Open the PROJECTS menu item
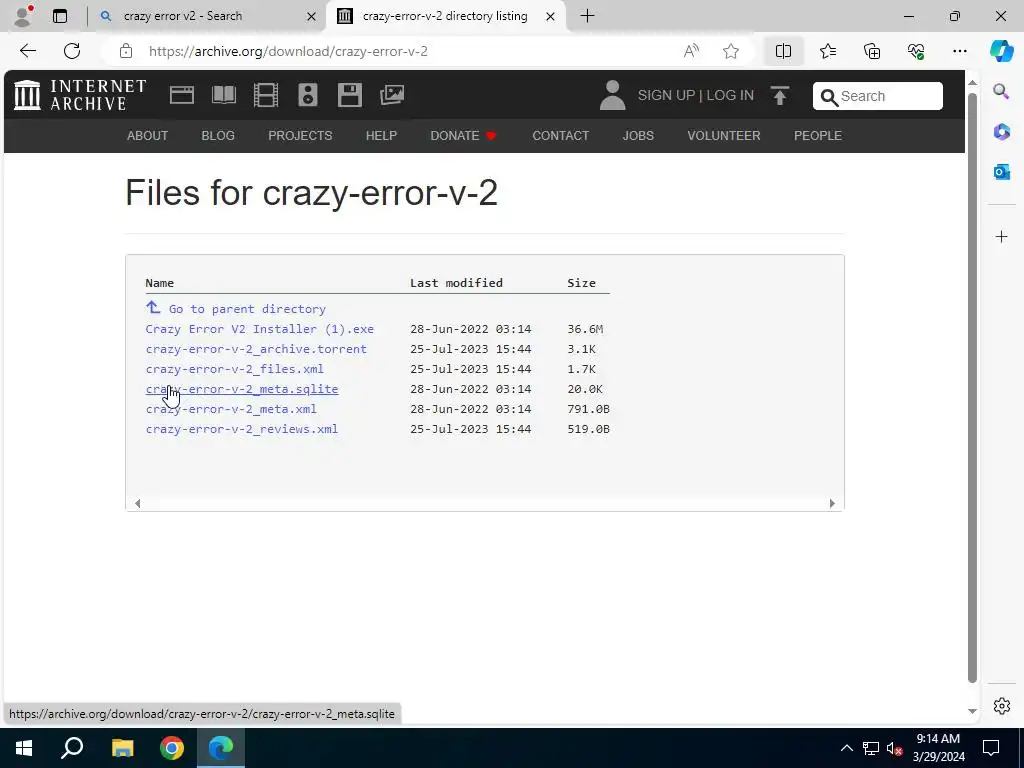The height and width of the screenshot is (768, 1024). click(x=300, y=136)
